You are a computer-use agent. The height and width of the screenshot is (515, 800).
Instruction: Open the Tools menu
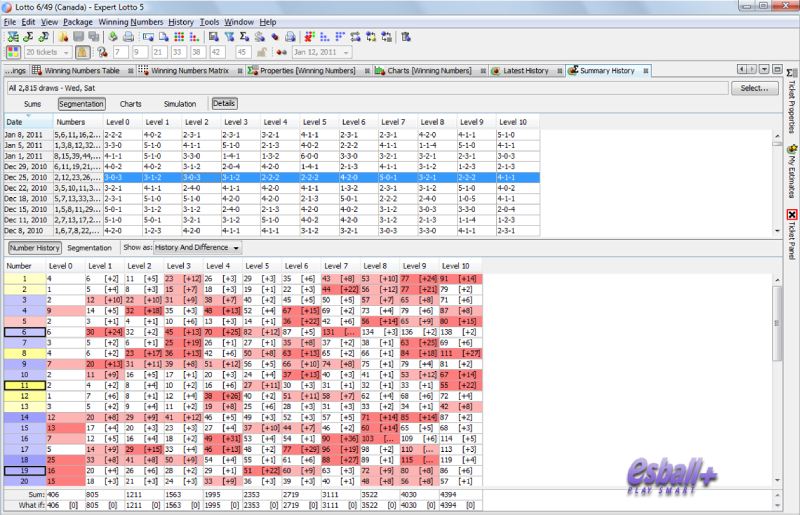click(x=209, y=22)
